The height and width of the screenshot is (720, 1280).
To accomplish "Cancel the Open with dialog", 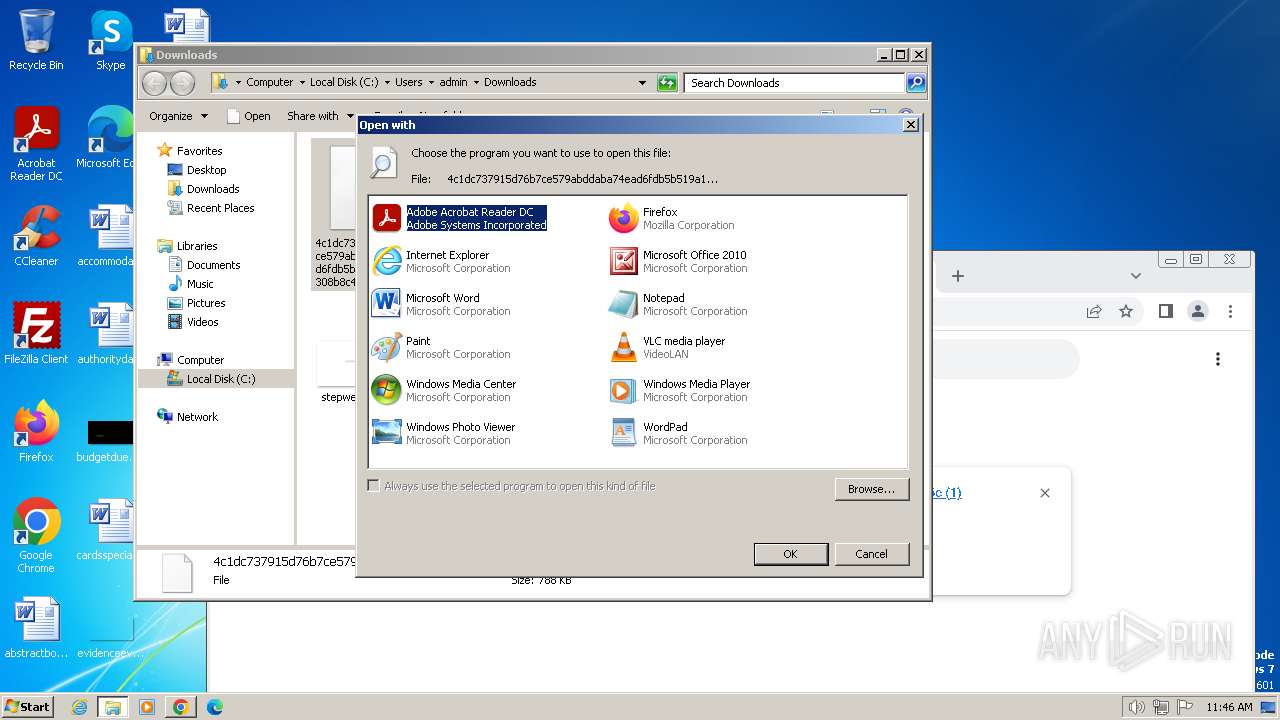I will click(x=871, y=554).
